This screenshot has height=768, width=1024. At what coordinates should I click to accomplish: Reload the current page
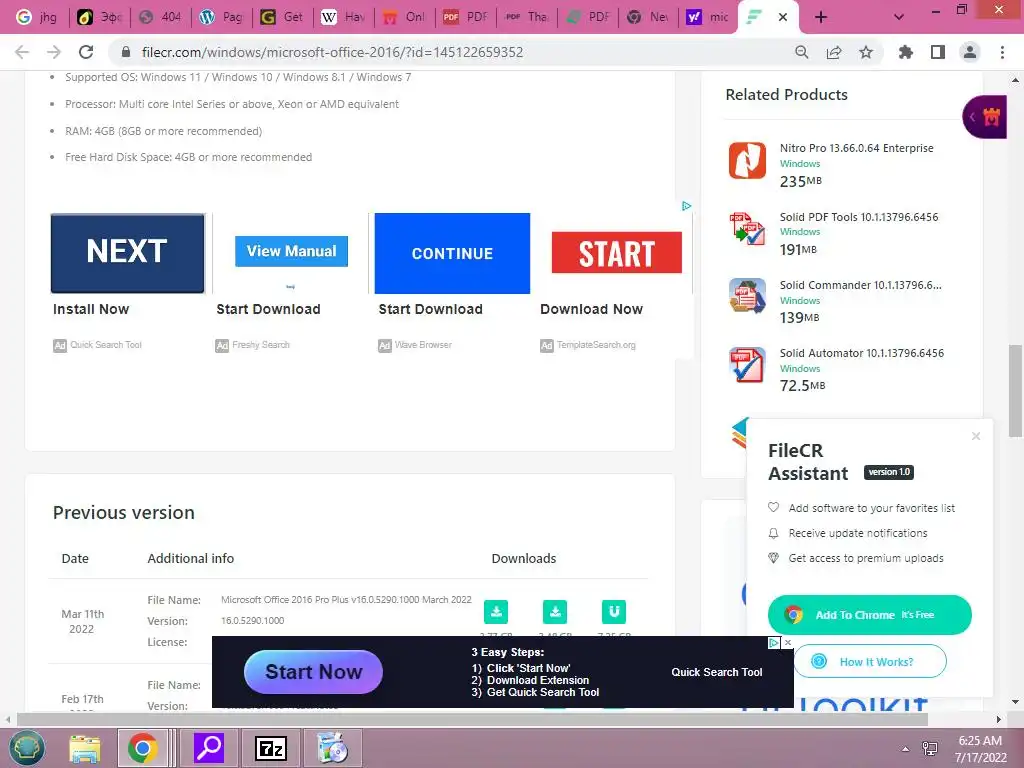pos(86,52)
